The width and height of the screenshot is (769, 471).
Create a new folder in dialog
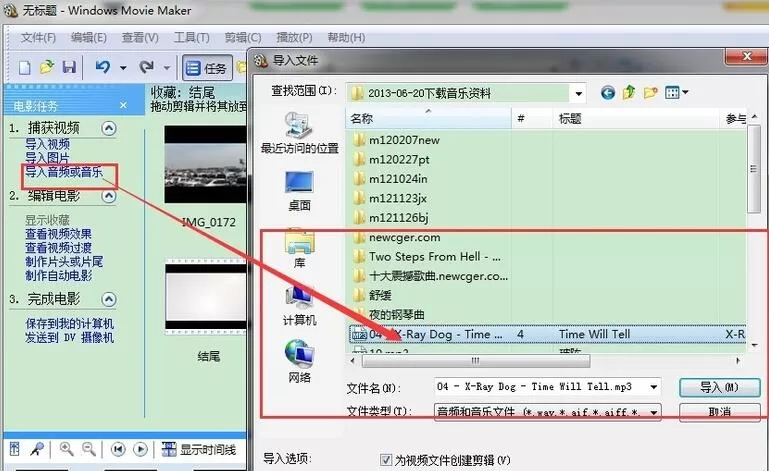click(x=651, y=92)
